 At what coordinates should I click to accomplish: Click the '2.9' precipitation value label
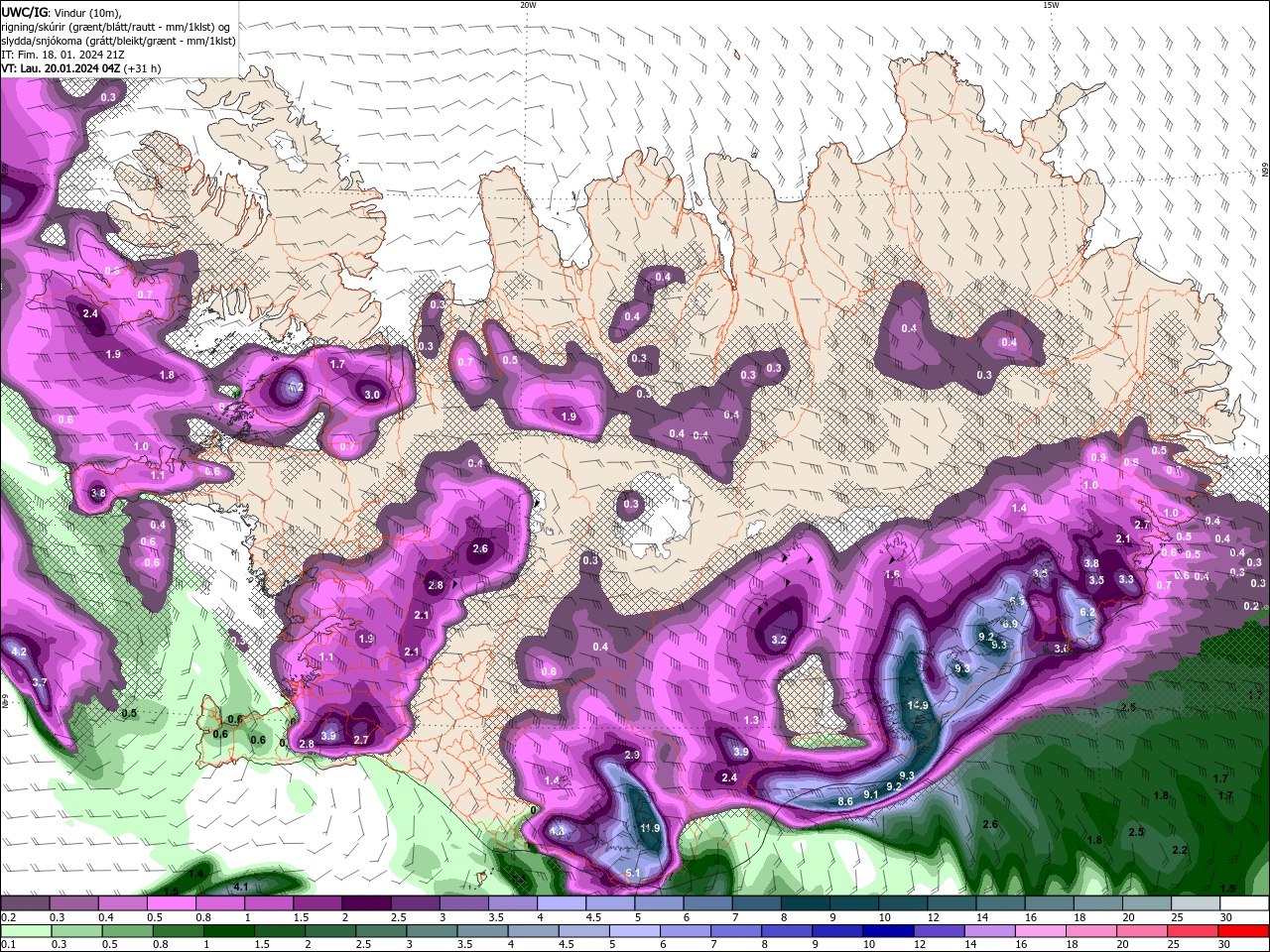632,756
